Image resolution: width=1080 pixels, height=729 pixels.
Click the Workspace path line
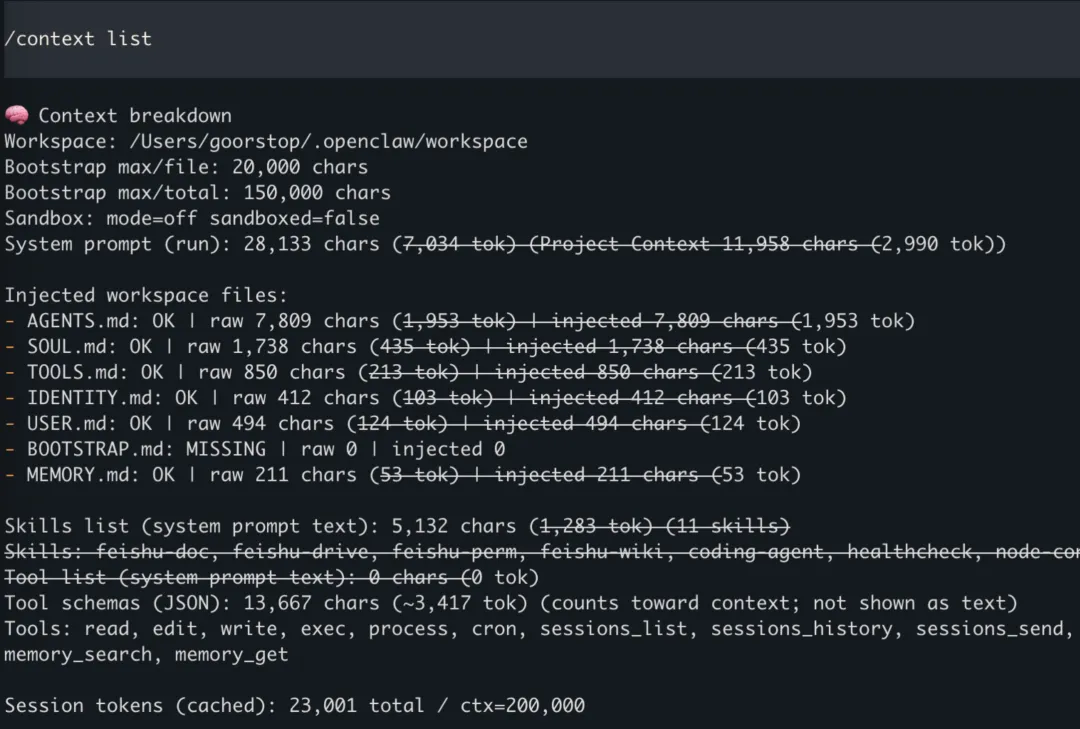pos(266,141)
